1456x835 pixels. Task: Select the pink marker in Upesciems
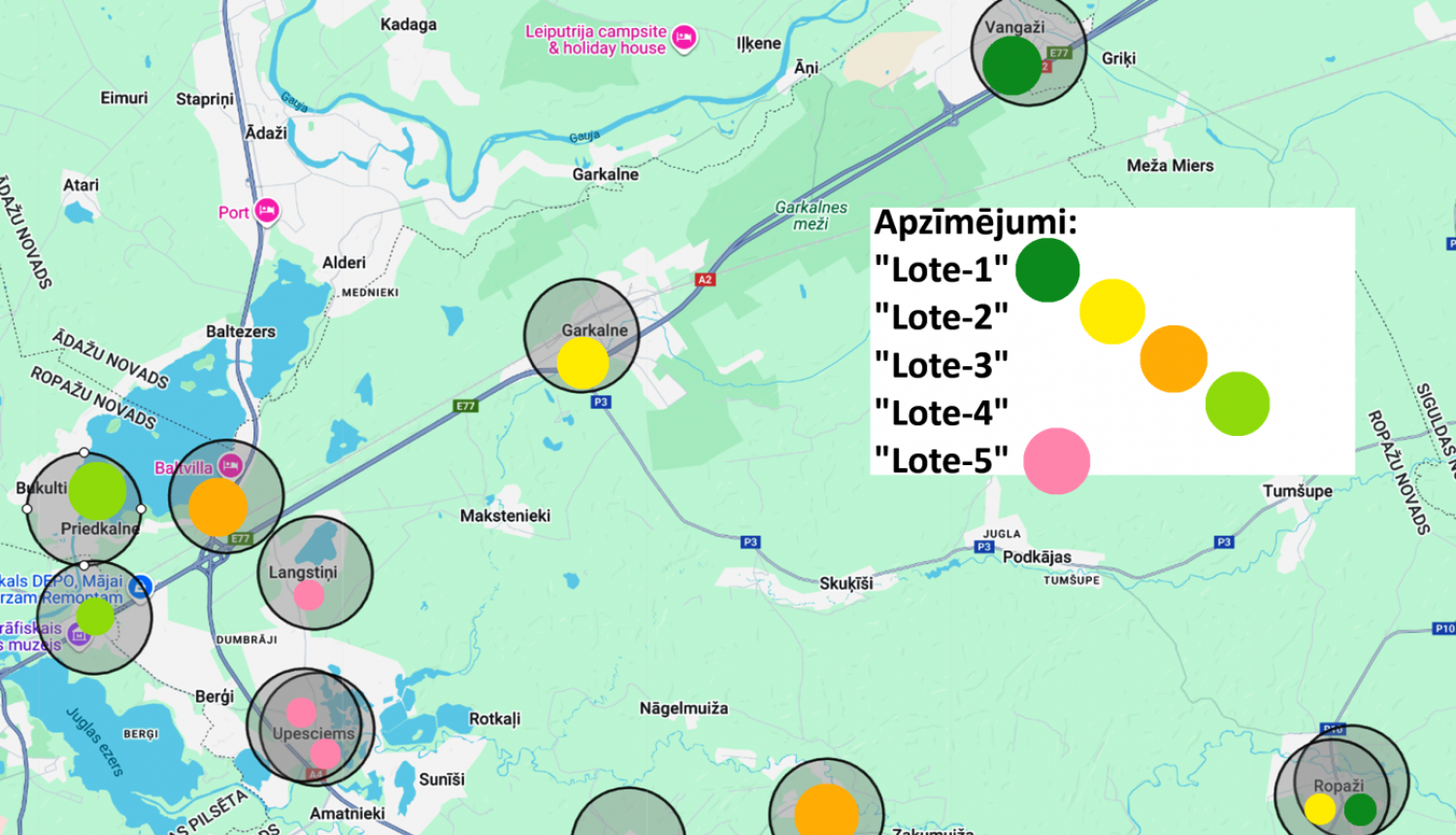pos(300,711)
